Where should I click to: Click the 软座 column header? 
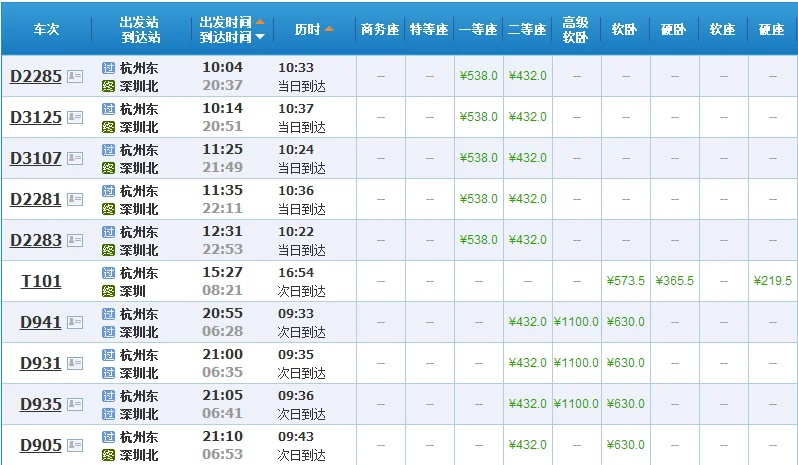(x=722, y=30)
